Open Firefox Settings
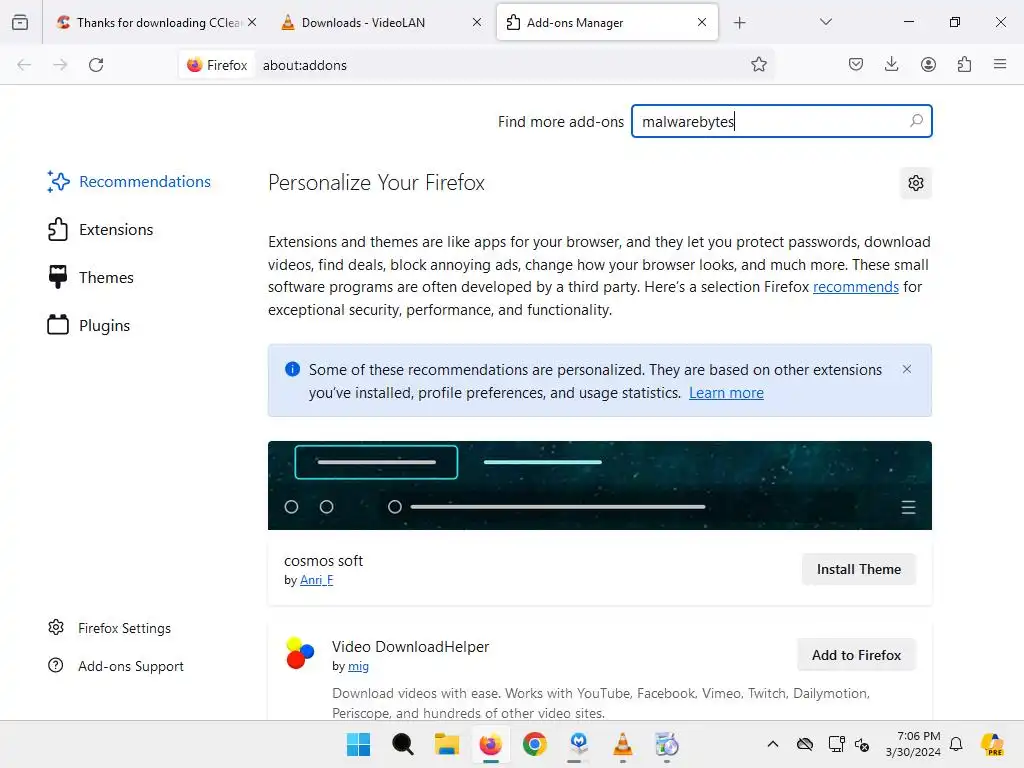Screen dimensions: 1024x768 coord(110,628)
